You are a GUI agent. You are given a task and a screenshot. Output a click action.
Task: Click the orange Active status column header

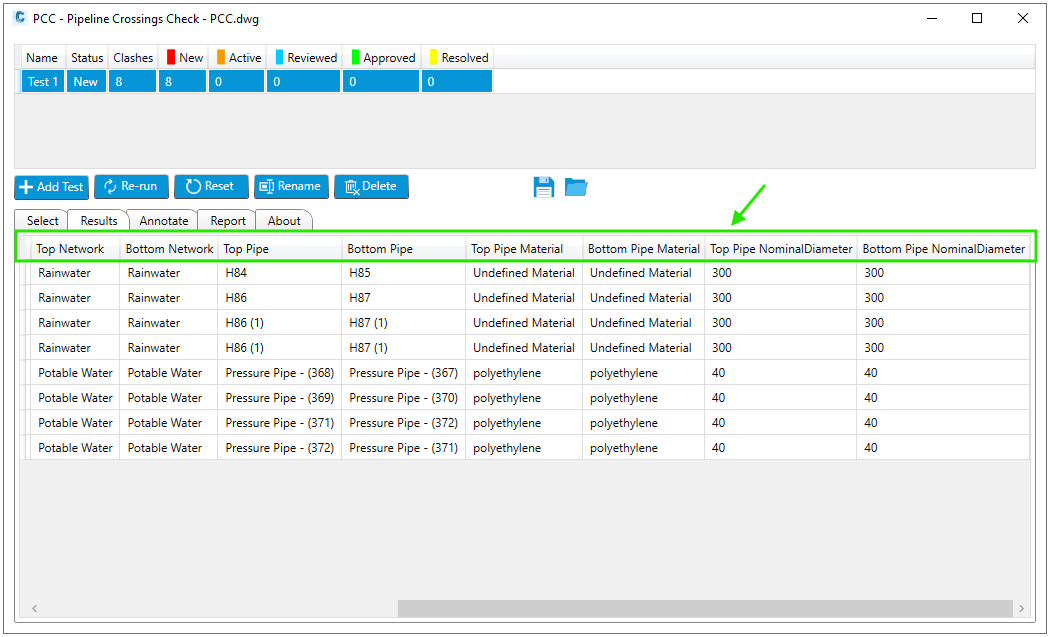(238, 58)
